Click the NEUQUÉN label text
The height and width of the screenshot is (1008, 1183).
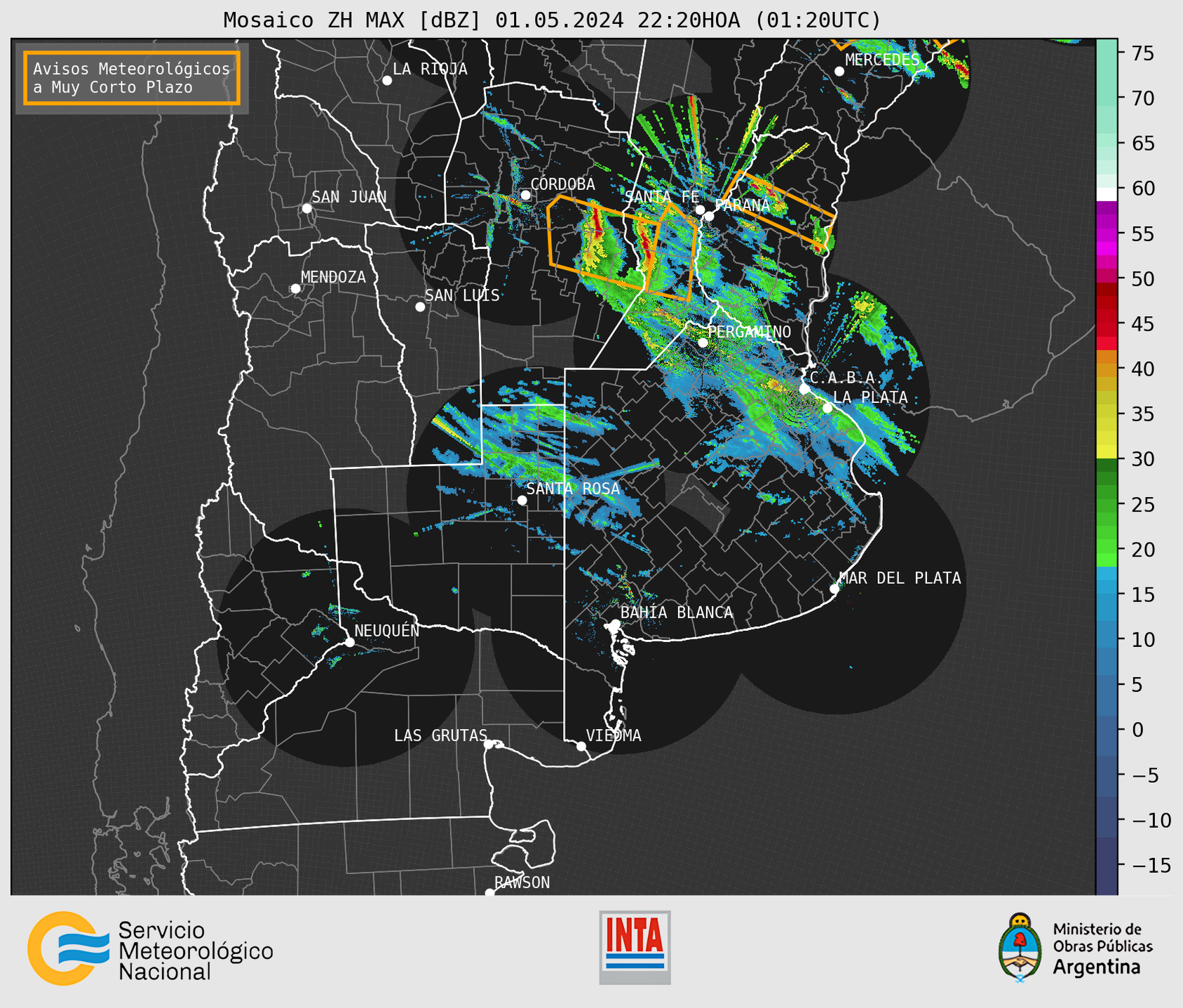click(x=386, y=631)
